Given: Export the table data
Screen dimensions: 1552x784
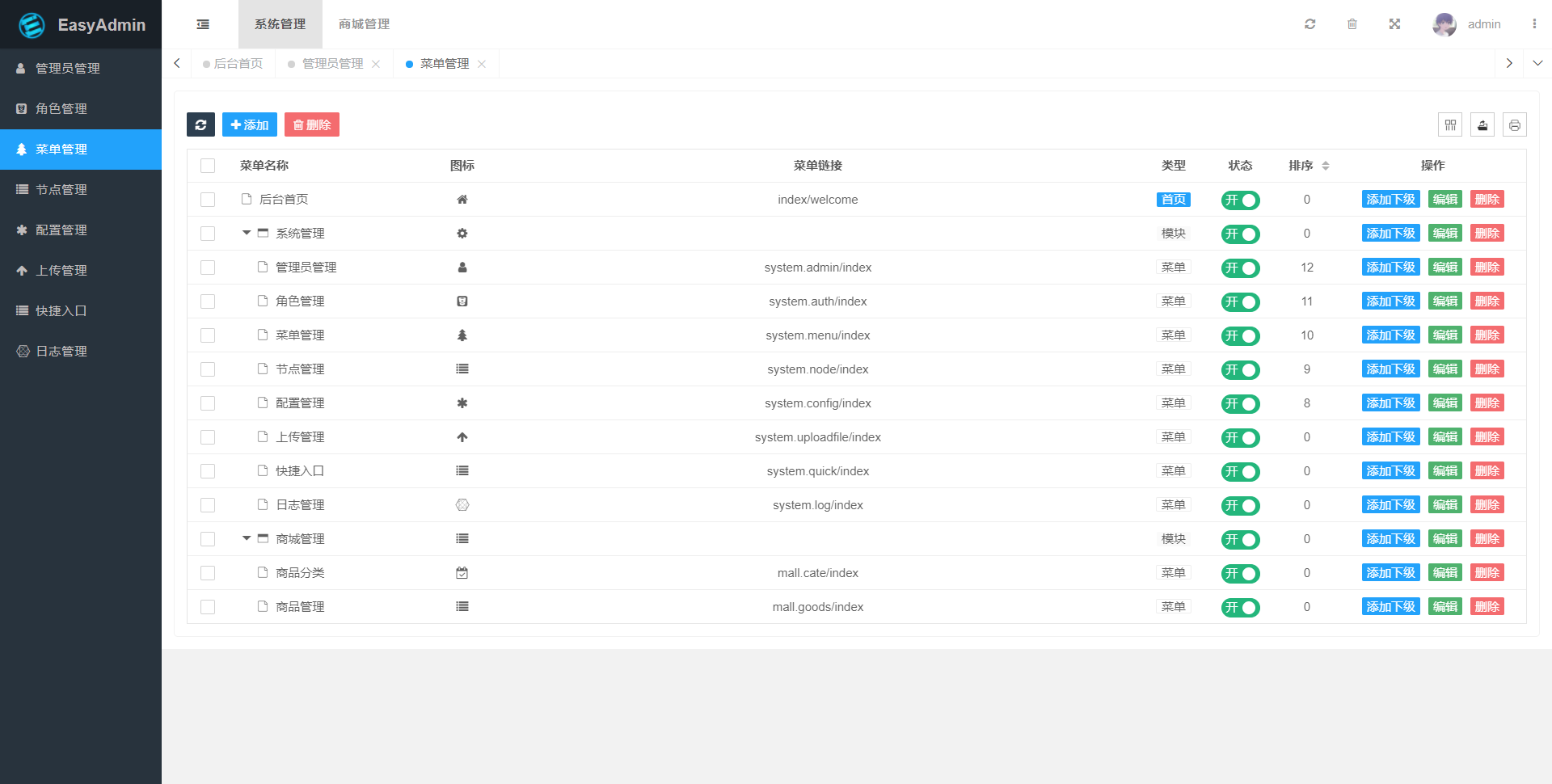Looking at the screenshot, I should [1482, 124].
